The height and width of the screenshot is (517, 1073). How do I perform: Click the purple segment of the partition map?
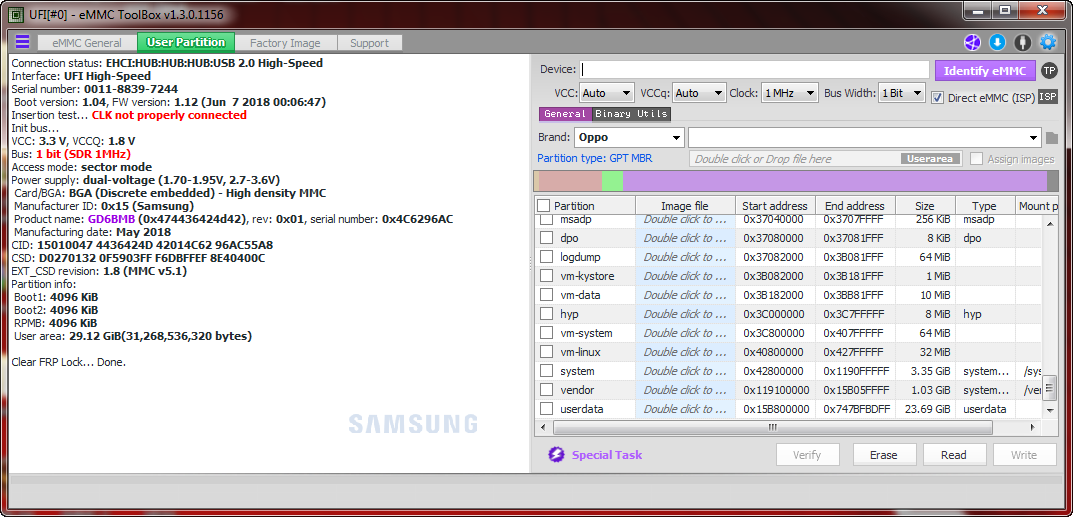point(835,181)
